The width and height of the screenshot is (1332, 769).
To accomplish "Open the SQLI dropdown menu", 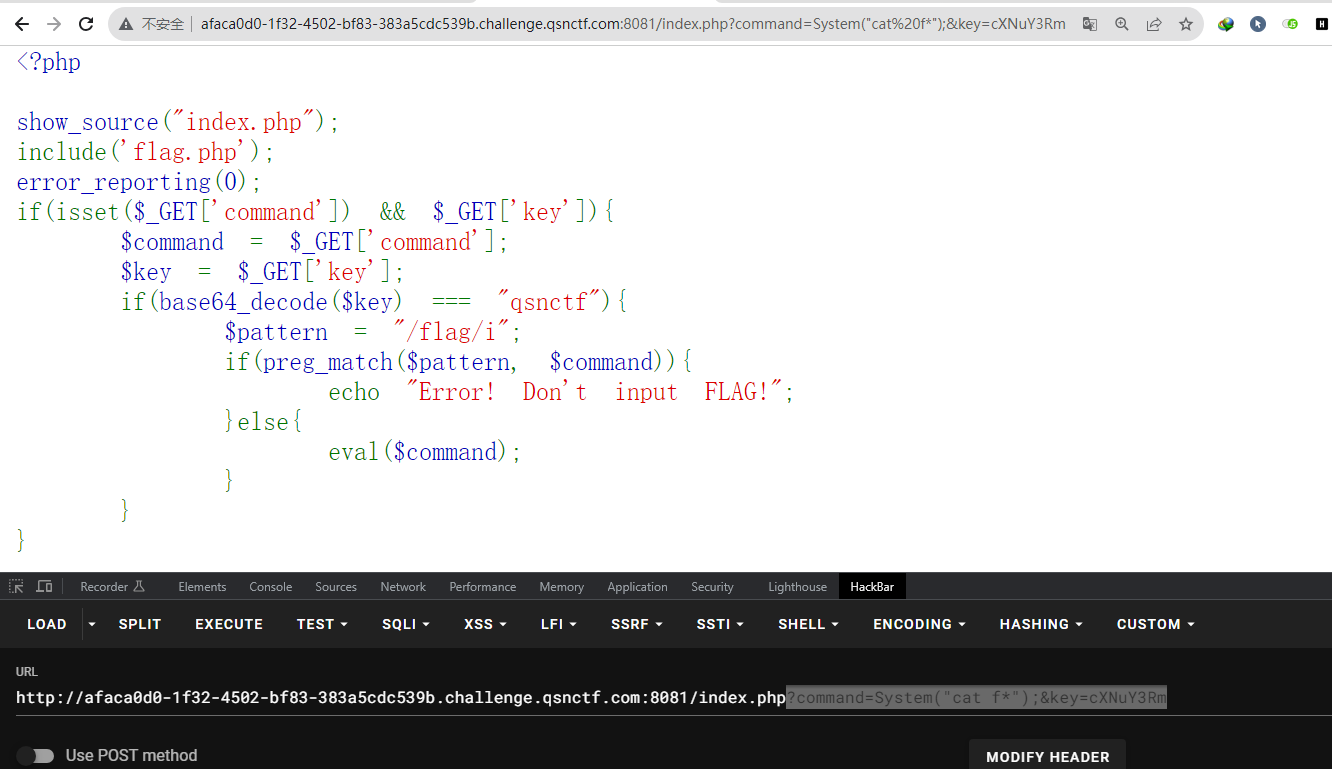I will coord(406,624).
